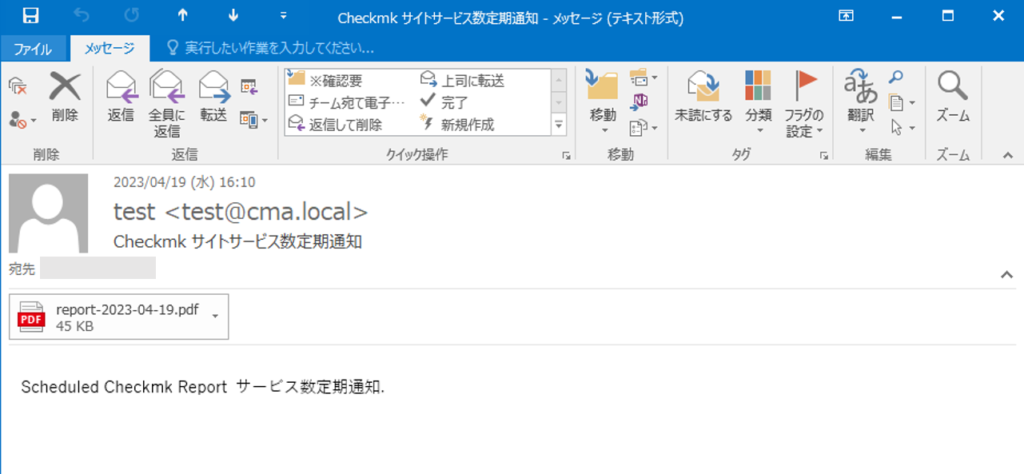Expand the quick steps gallery
The image size is (1024, 474).
[x=559, y=124]
